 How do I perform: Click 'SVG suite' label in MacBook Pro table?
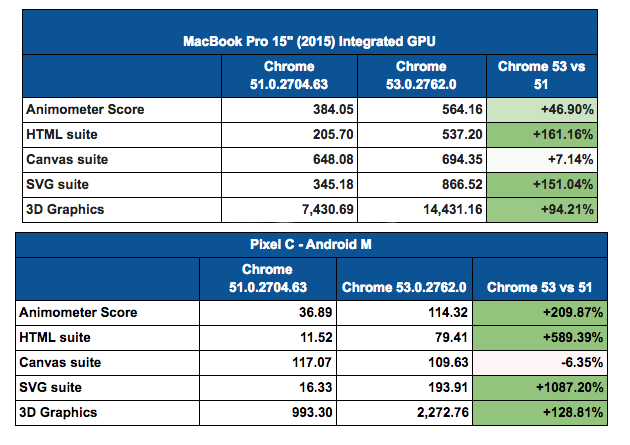[57, 184]
